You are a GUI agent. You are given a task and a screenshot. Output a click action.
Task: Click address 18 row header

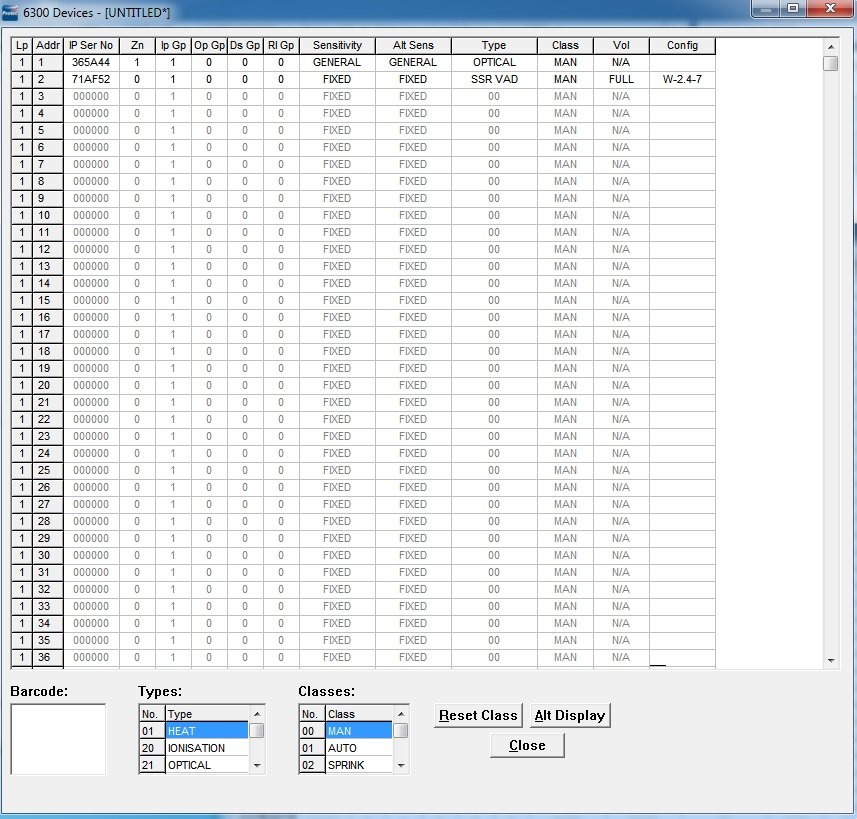tap(48, 351)
